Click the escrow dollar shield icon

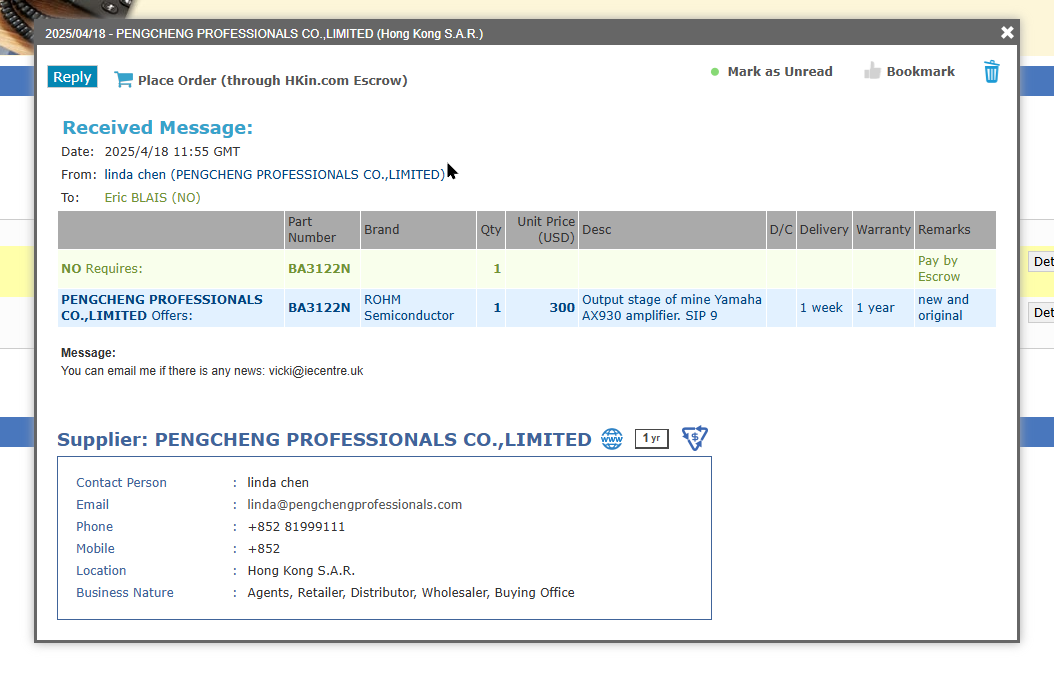(694, 438)
